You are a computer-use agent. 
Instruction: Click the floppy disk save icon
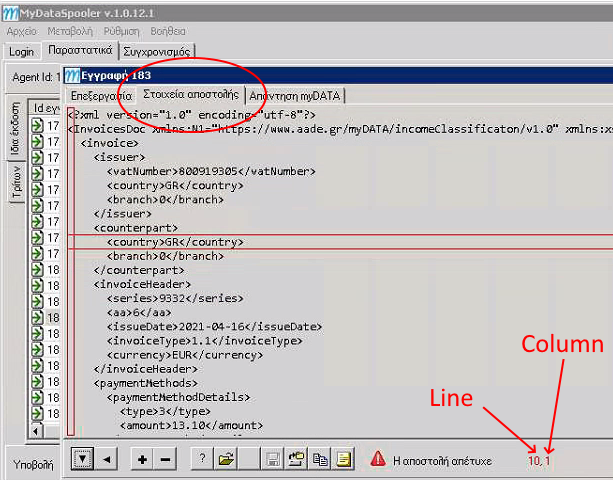(x=272, y=459)
